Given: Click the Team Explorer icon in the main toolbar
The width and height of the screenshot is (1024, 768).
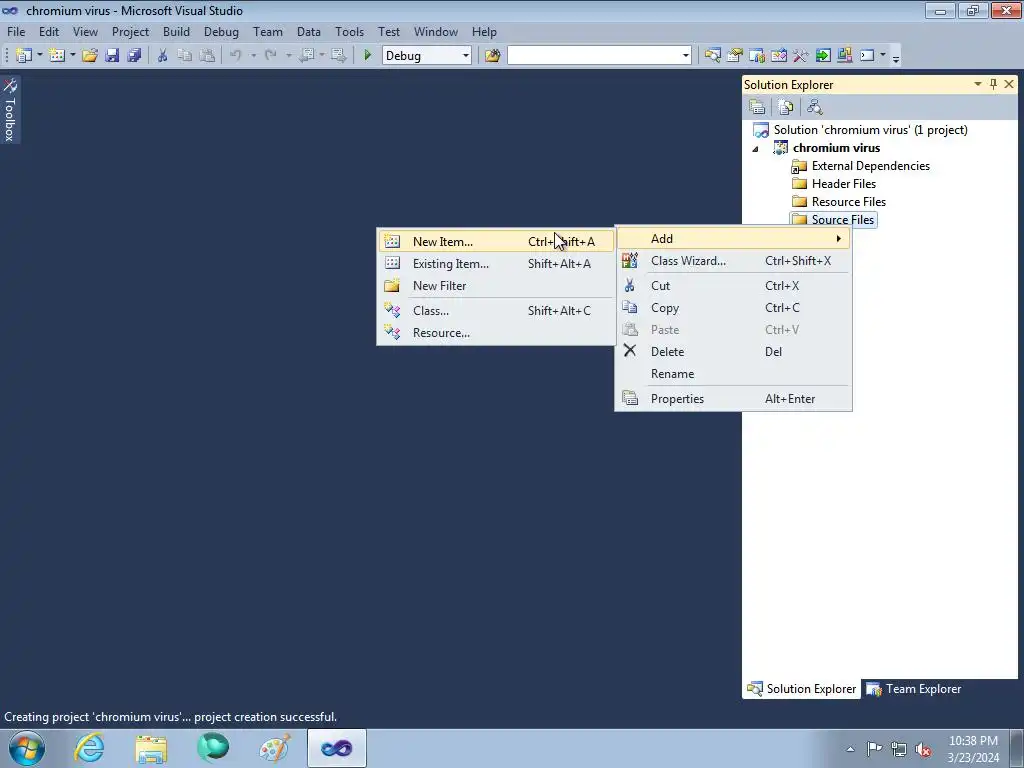Looking at the screenshot, I should pos(757,56).
